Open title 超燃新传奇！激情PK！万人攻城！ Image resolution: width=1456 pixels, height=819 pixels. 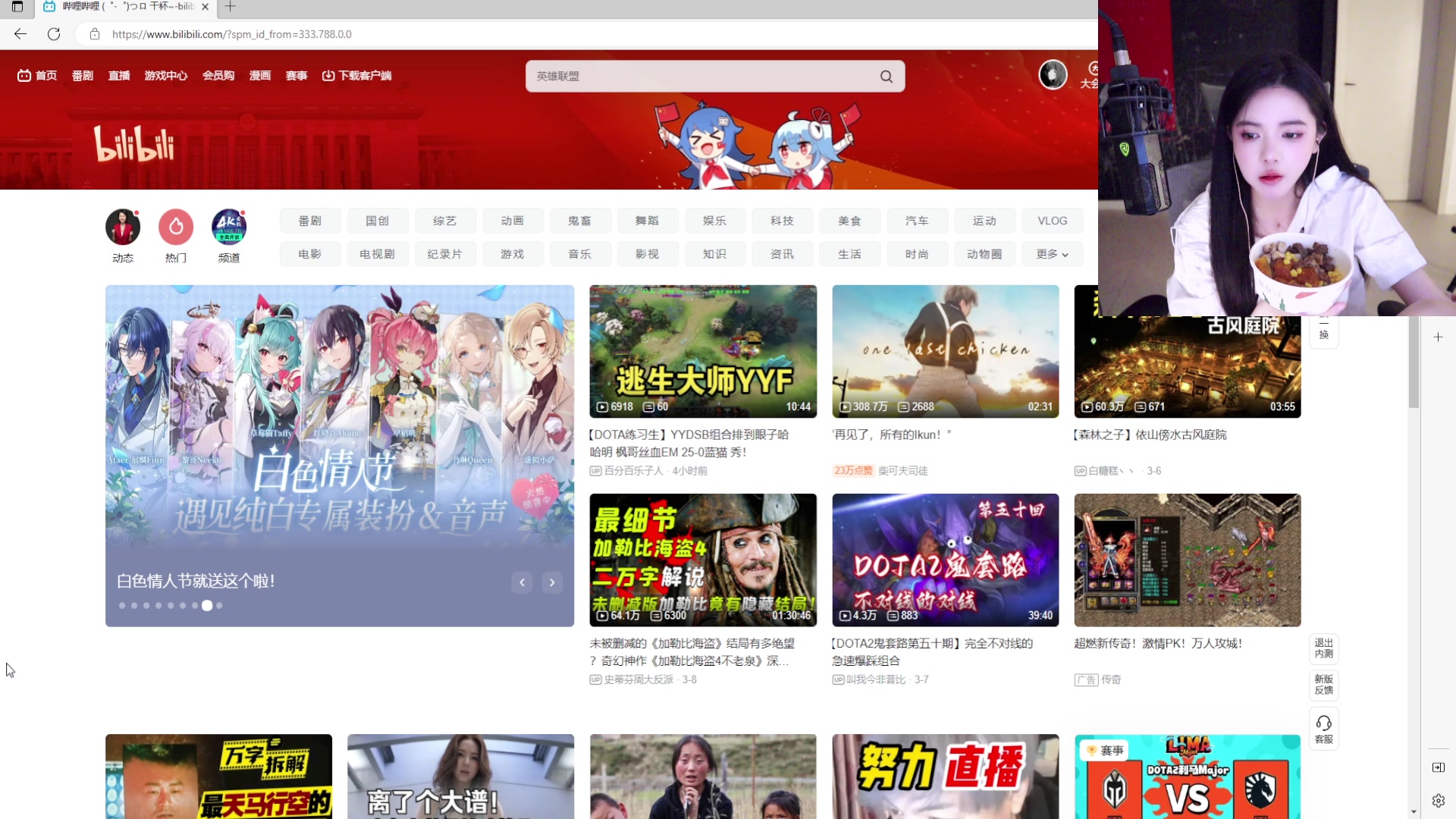1158,643
